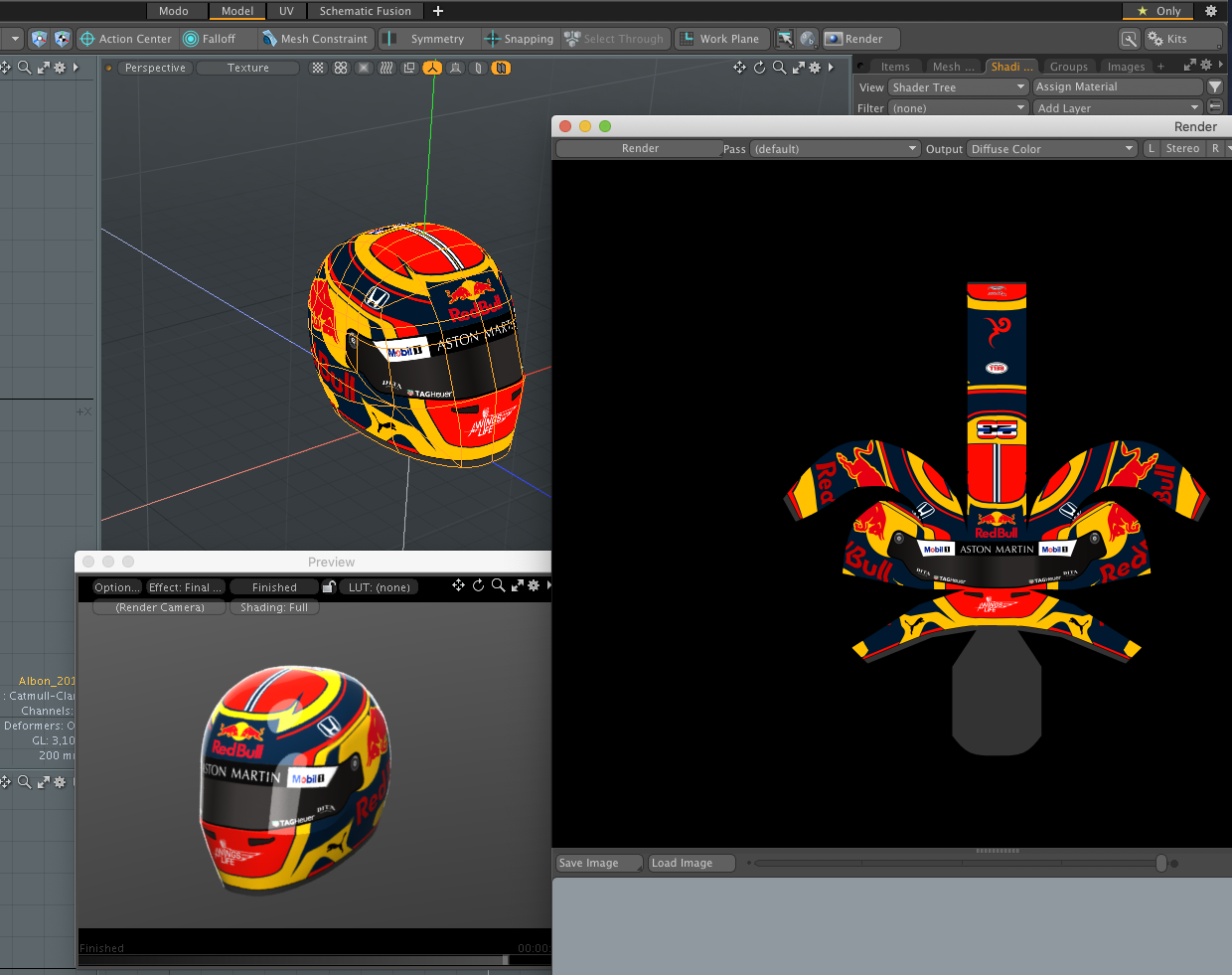Toggle the Select Through option
This screenshot has height=975, width=1232.
coord(614,39)
